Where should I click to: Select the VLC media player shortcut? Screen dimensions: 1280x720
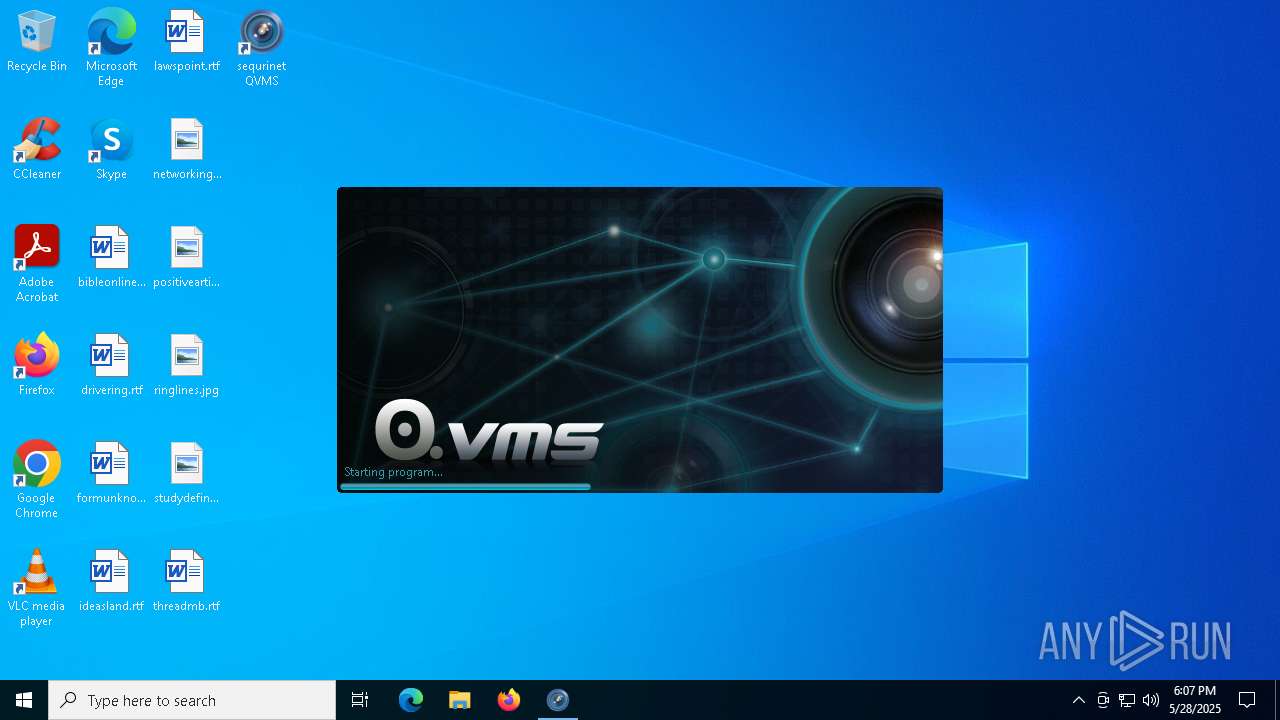[x=37, y=588]
